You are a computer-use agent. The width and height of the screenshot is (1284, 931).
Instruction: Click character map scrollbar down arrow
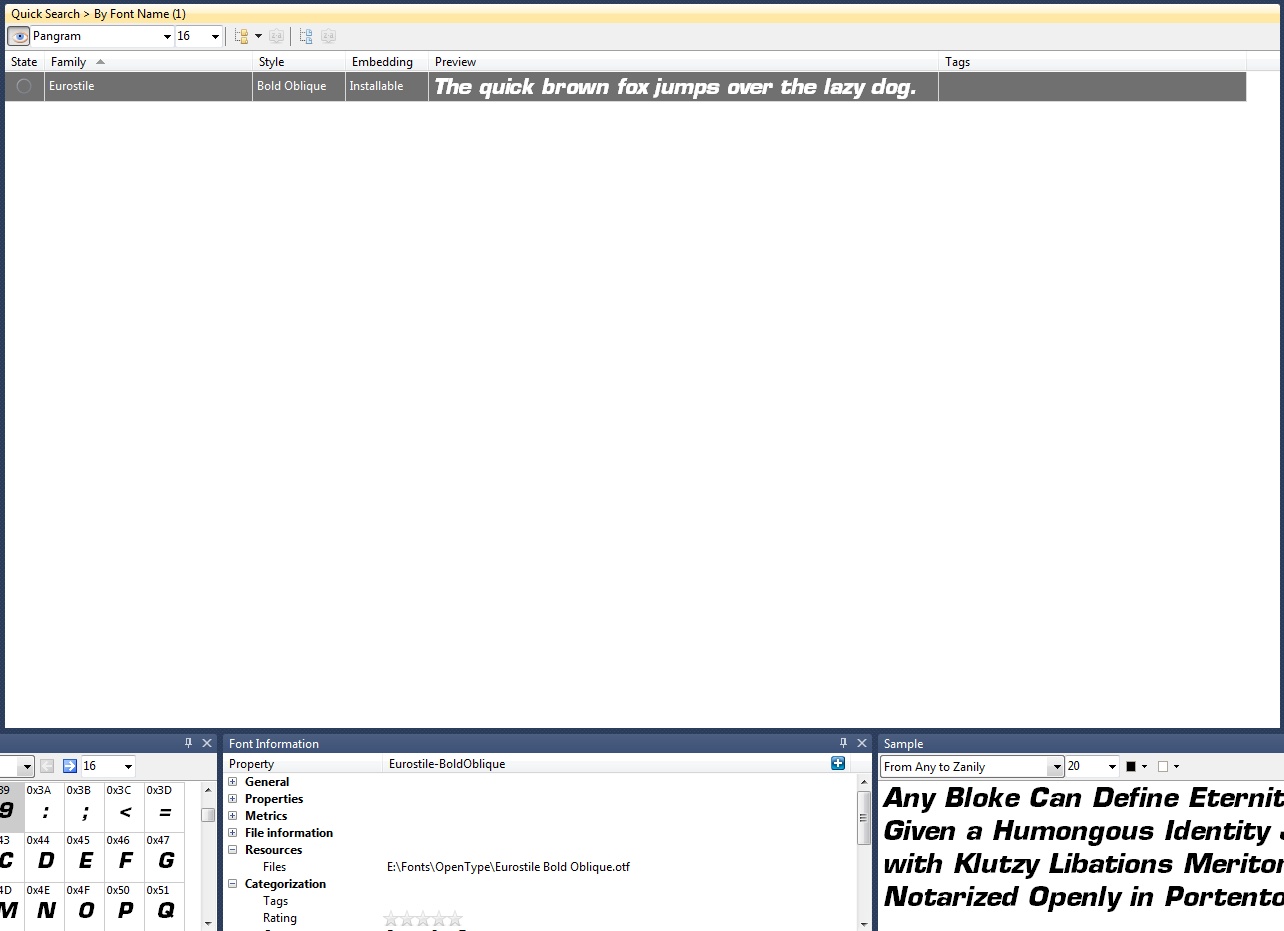coord(208,923)
